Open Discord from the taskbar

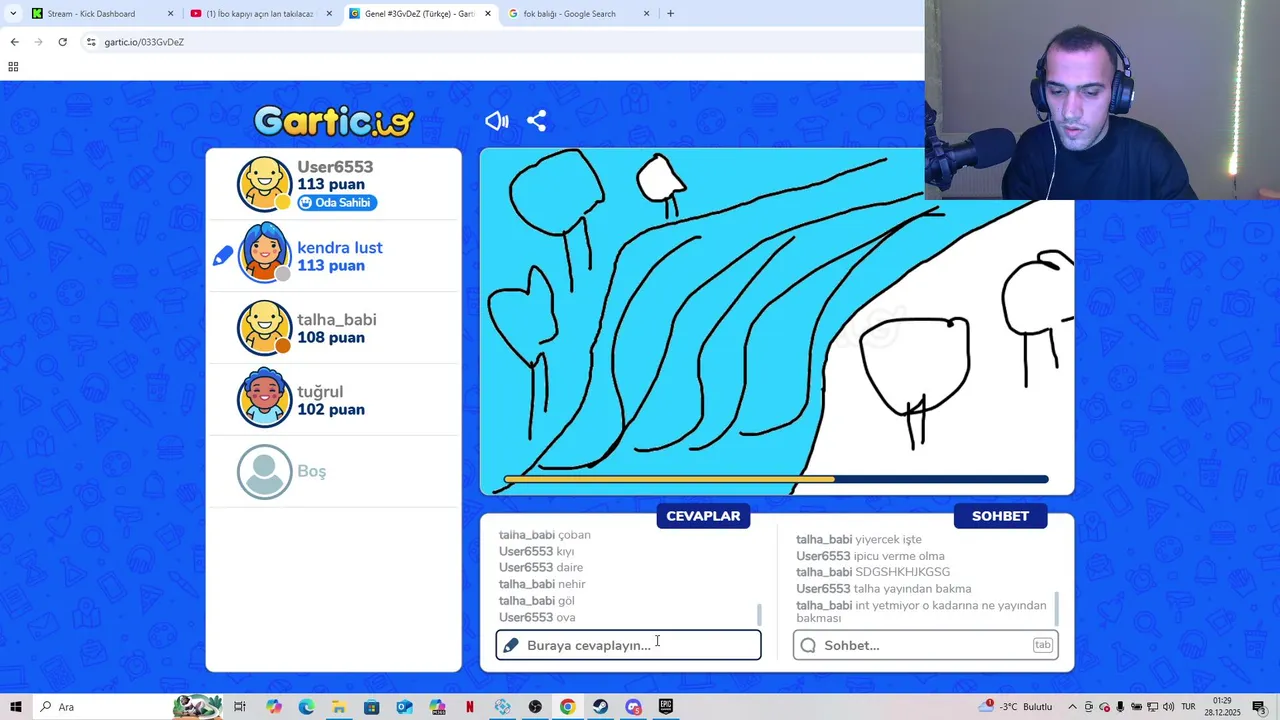click(633, 707)
